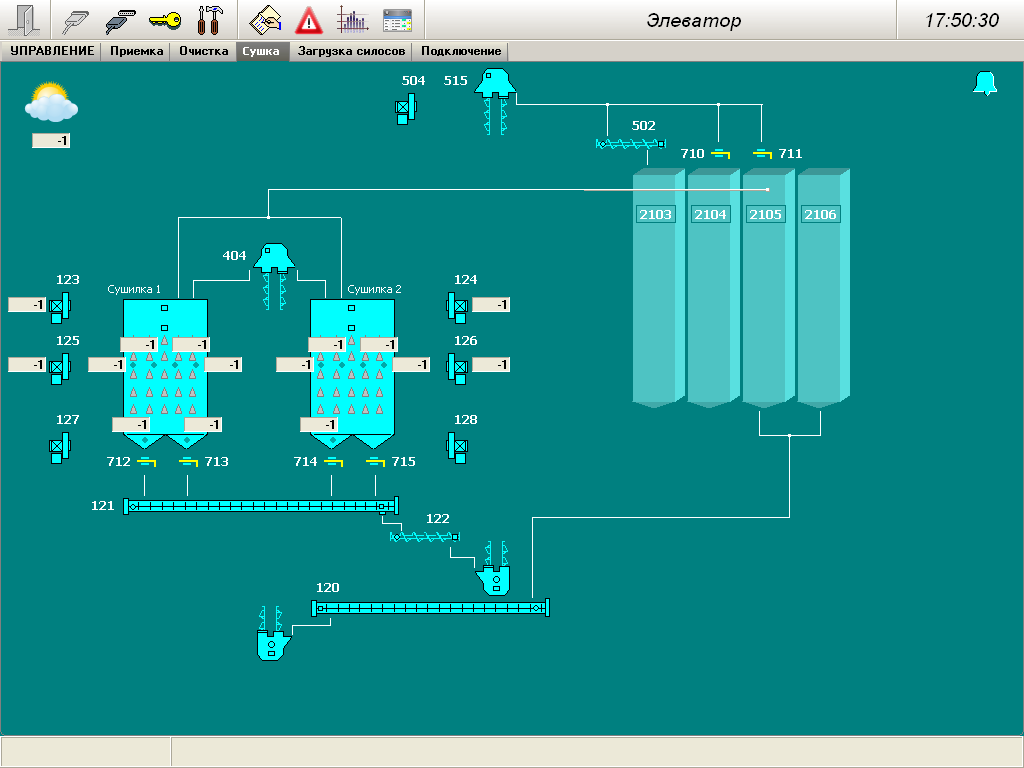Toggle gate valve 711
Screen dimensions: 1024x768
tap(763, 154)
